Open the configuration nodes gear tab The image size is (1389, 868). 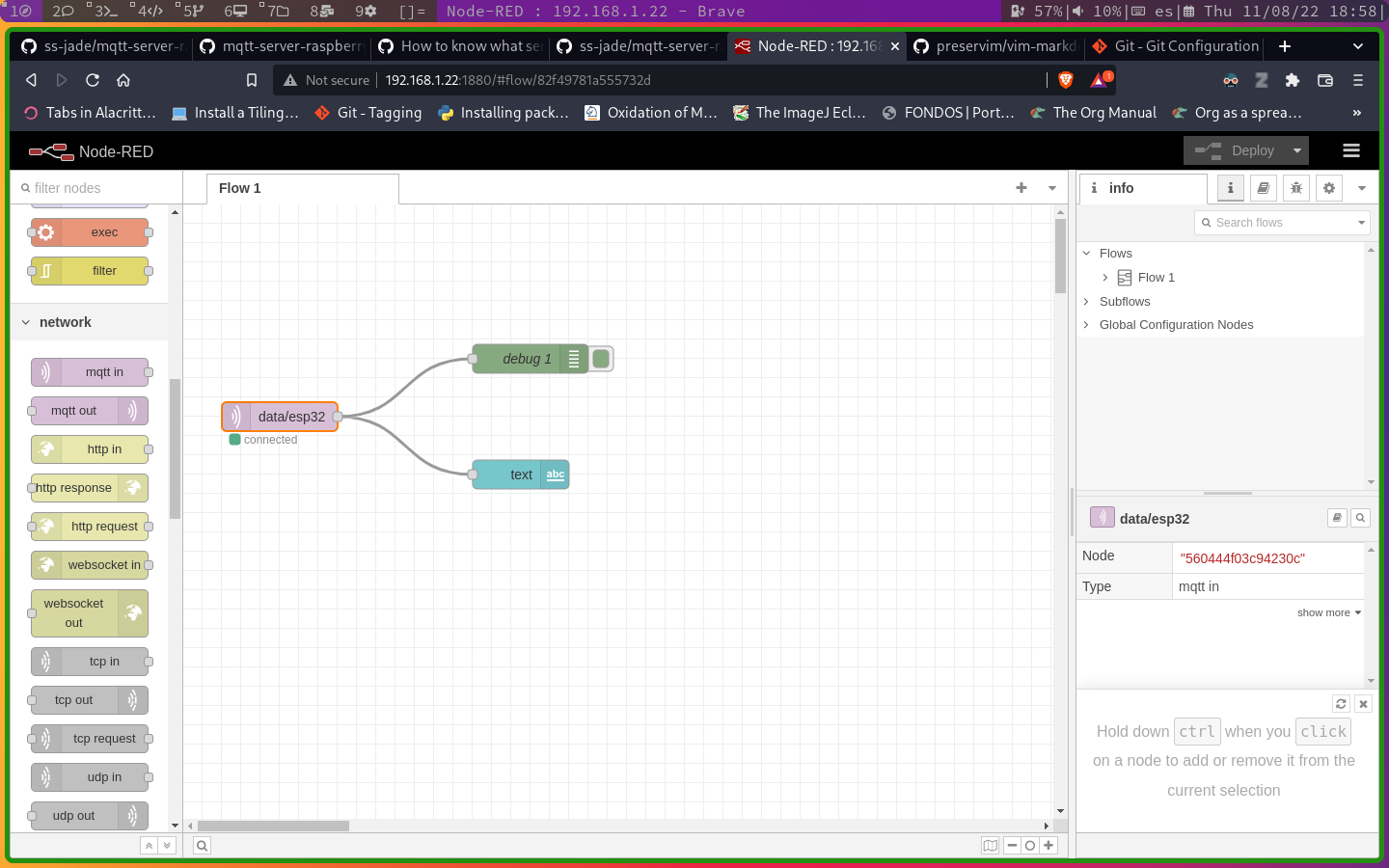[x=1329, y=188]
